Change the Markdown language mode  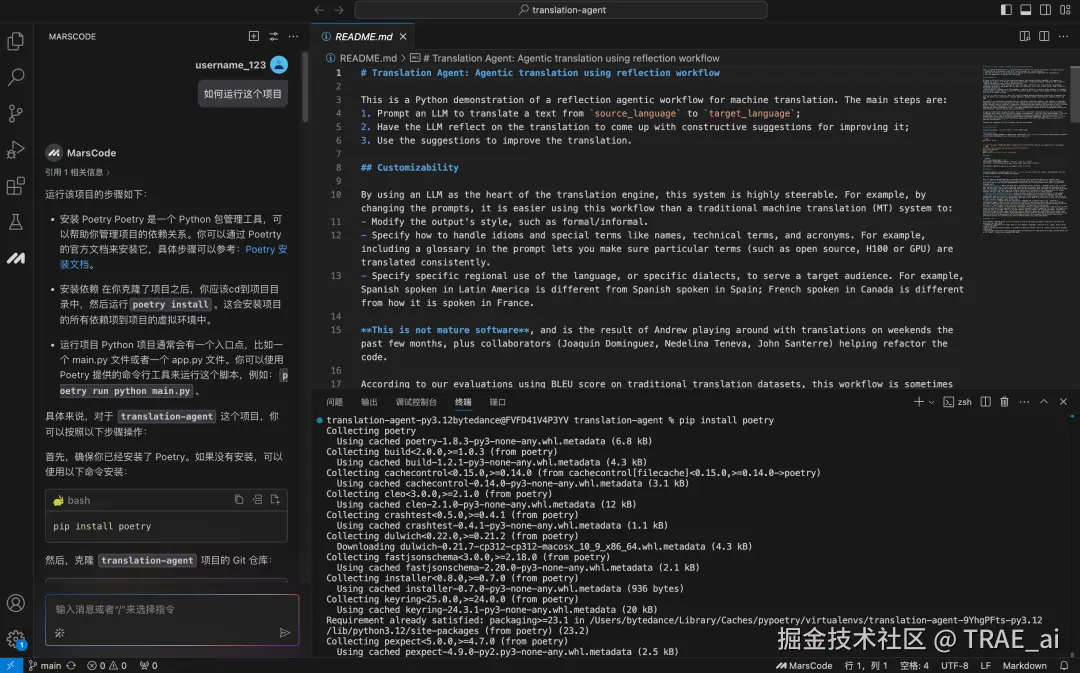tap(1024, 665)
